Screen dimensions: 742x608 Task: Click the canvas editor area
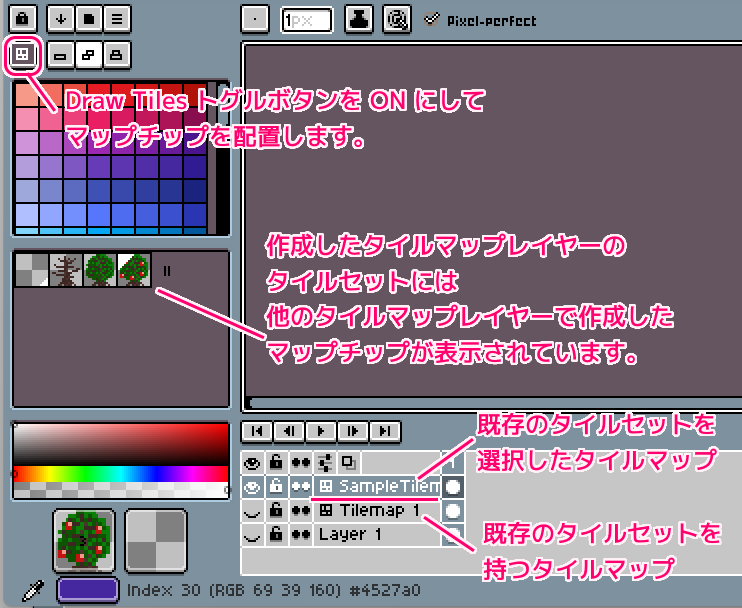(493, 222)
